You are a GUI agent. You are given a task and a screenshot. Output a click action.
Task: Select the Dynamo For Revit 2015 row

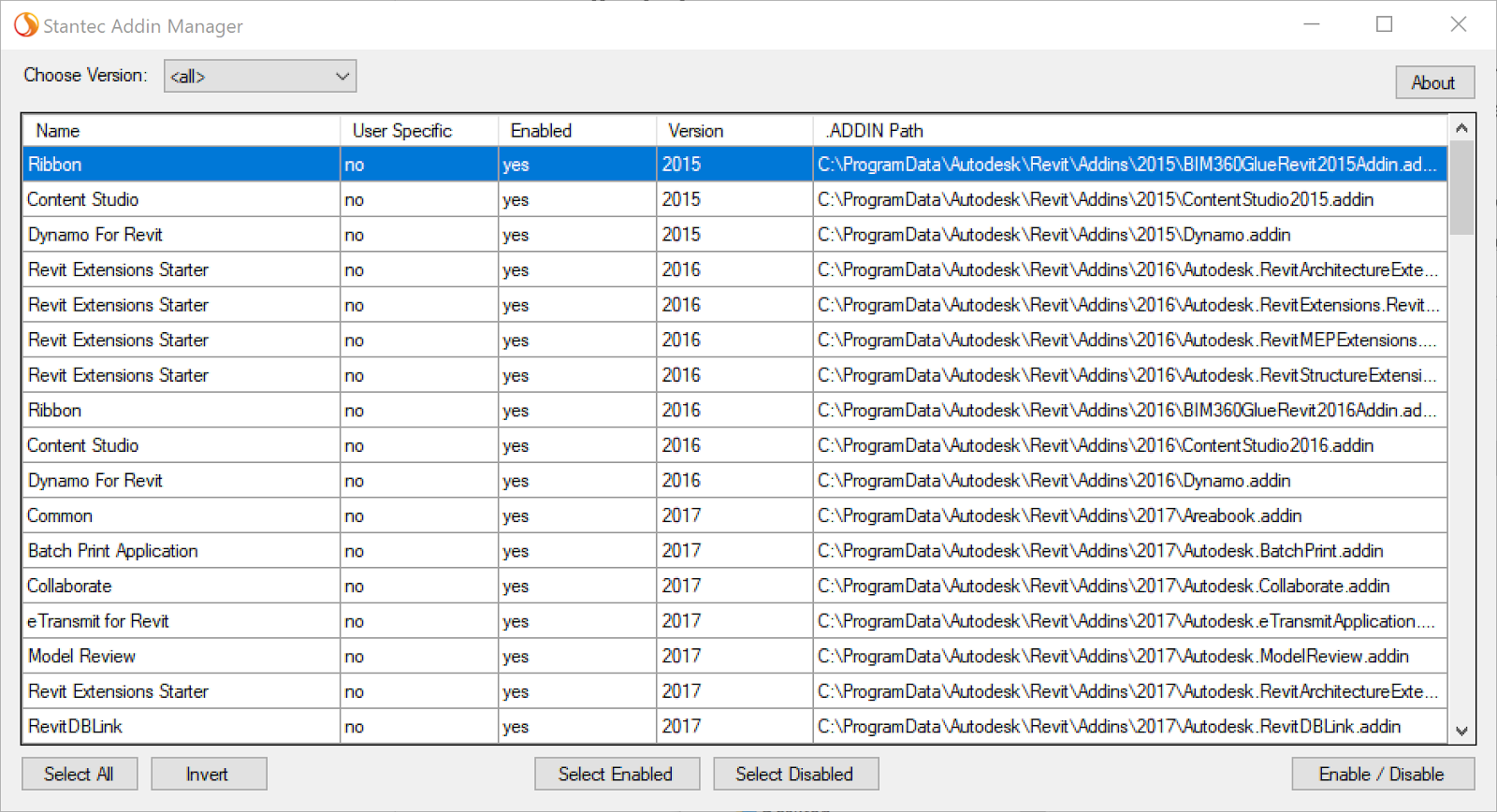[x=734, y=235]
